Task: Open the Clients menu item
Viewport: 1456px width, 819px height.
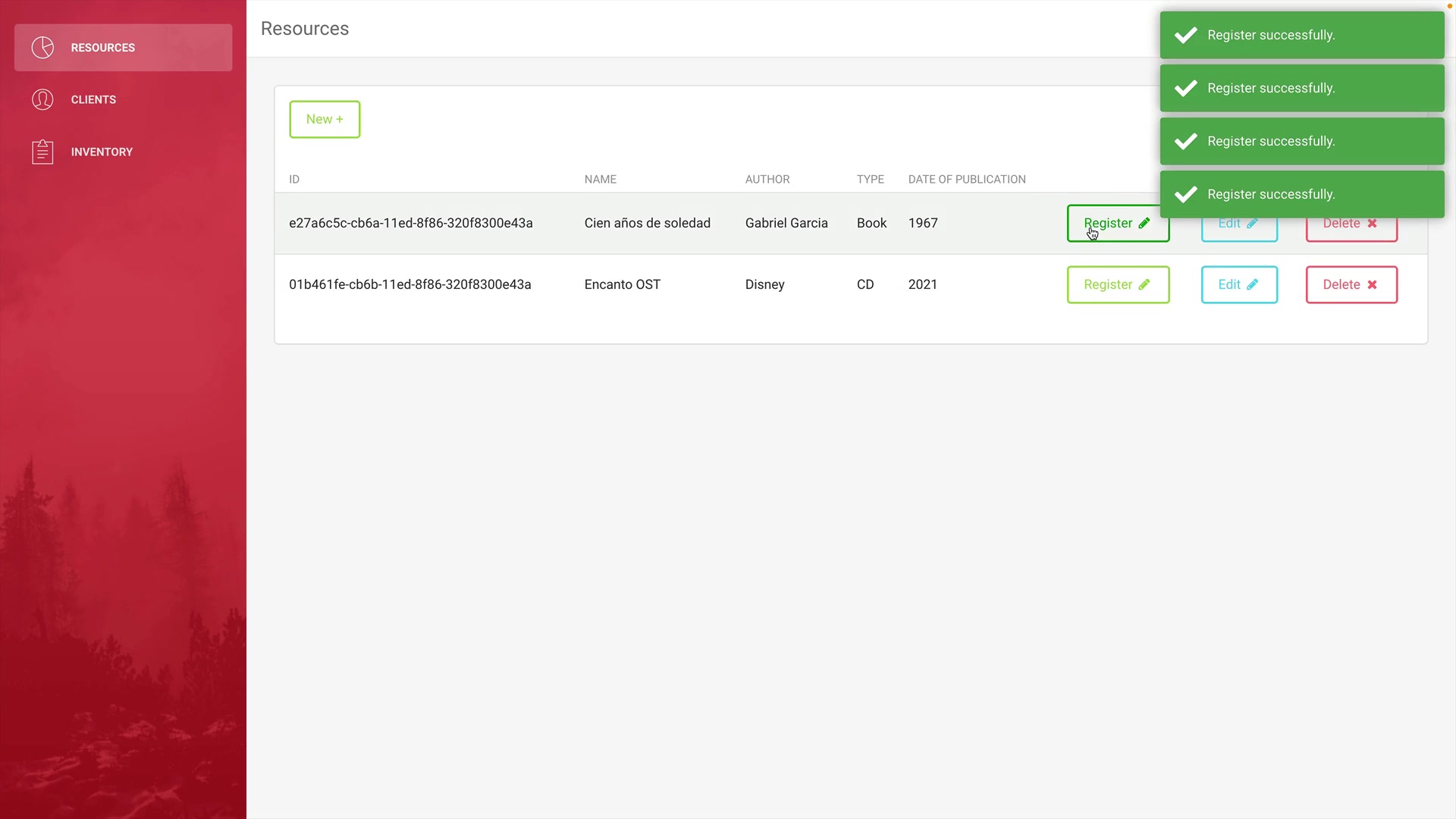Action: pyautogui.click(x=93, y=99)
